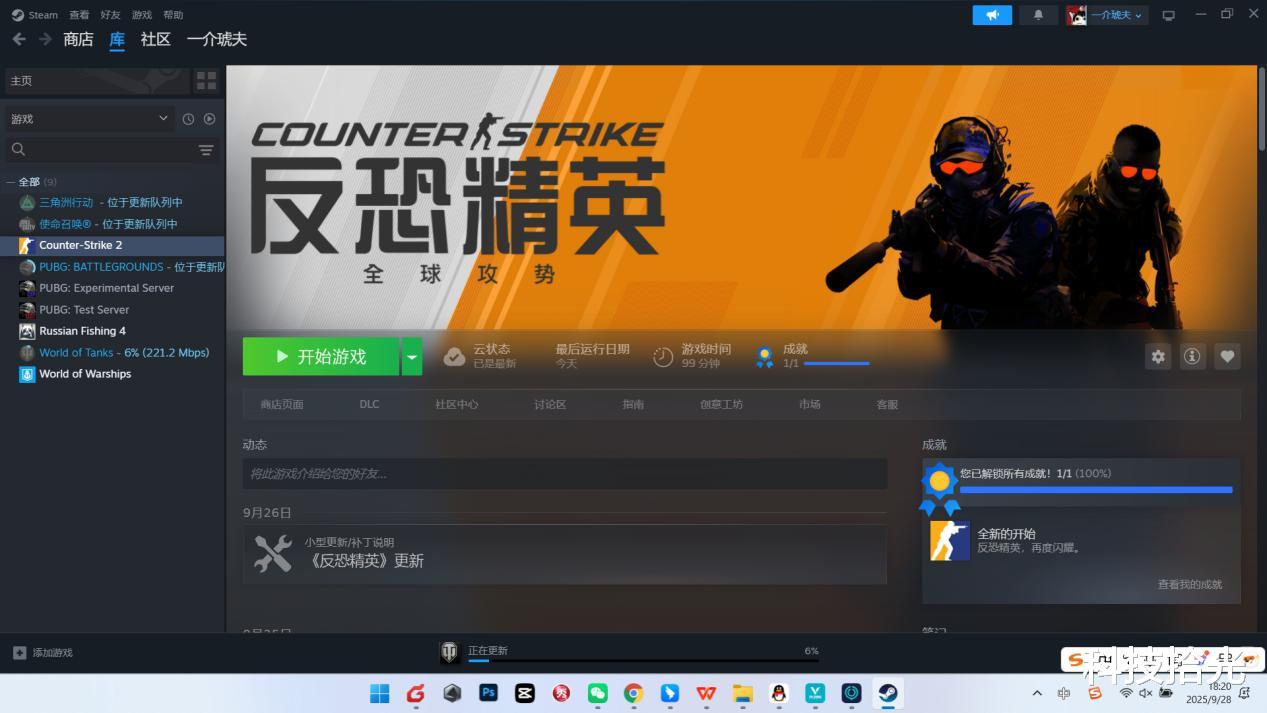This screenshot has height=713, width=1267.
Task: Open the announcements megaphone icon
Action: (992, 15)
